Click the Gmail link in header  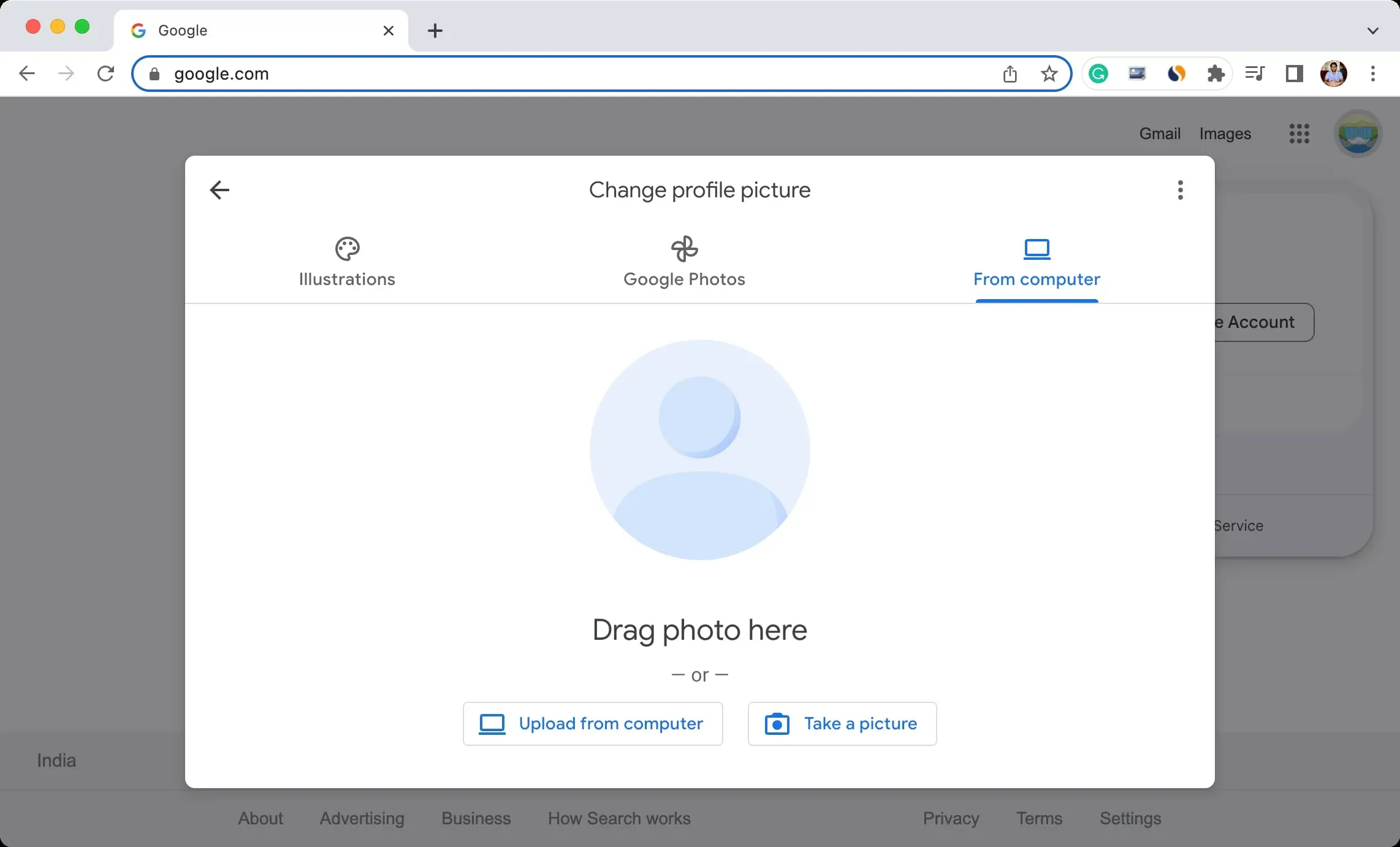tap(1160, 133)
